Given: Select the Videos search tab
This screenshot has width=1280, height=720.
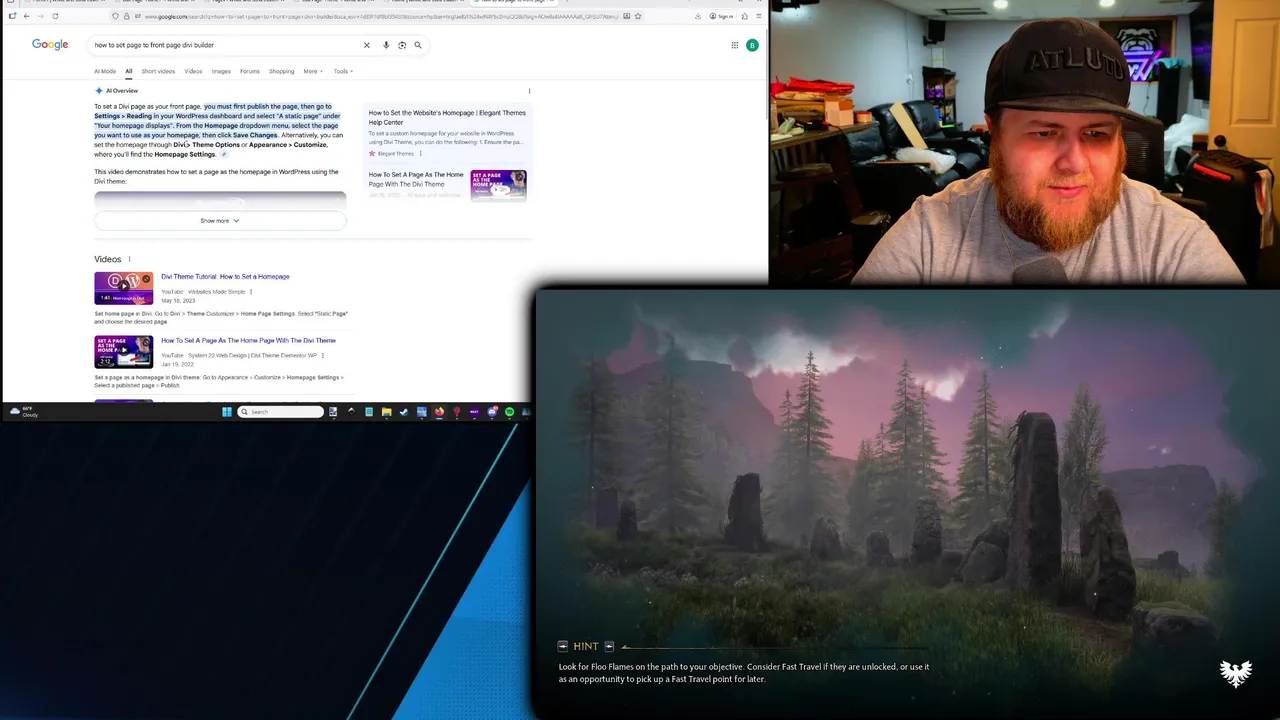Looking at the screenshot, I should click(x=193, y=71).
